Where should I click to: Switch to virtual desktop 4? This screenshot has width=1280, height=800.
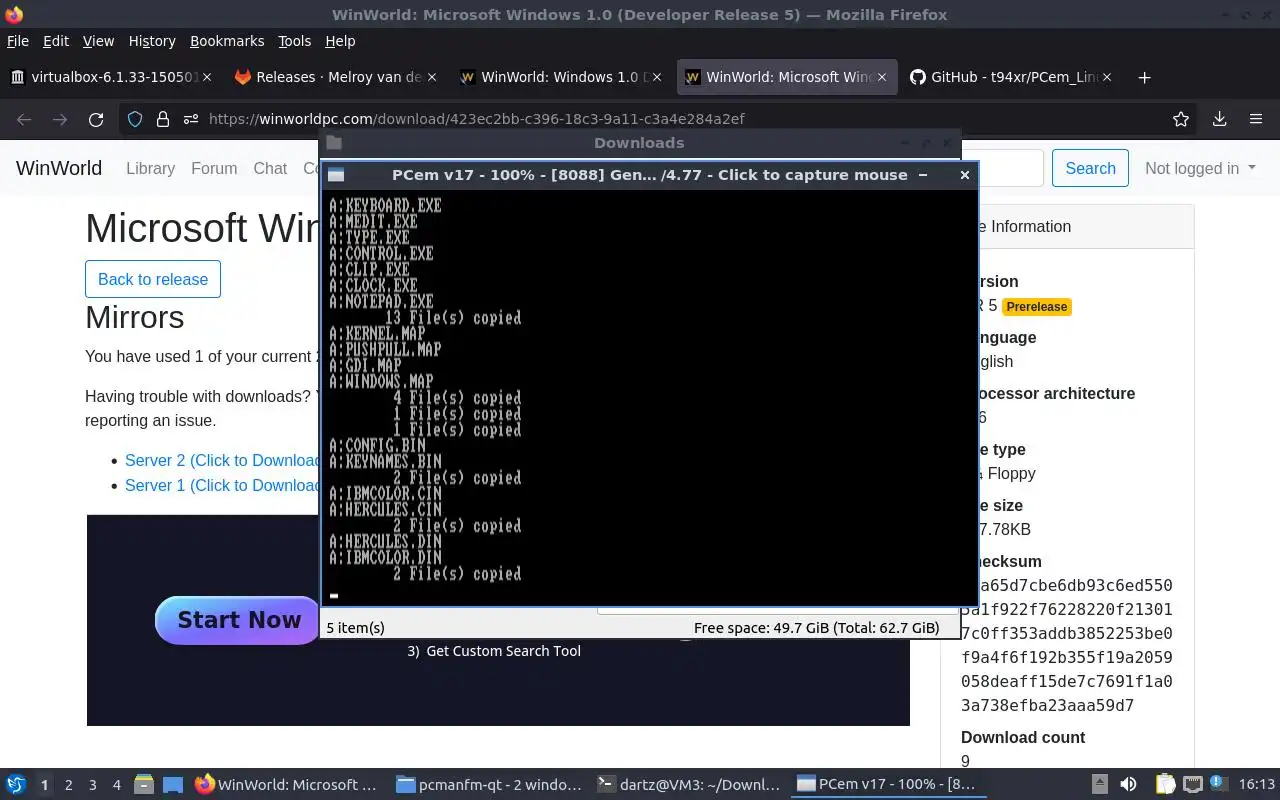coord(116,785)
